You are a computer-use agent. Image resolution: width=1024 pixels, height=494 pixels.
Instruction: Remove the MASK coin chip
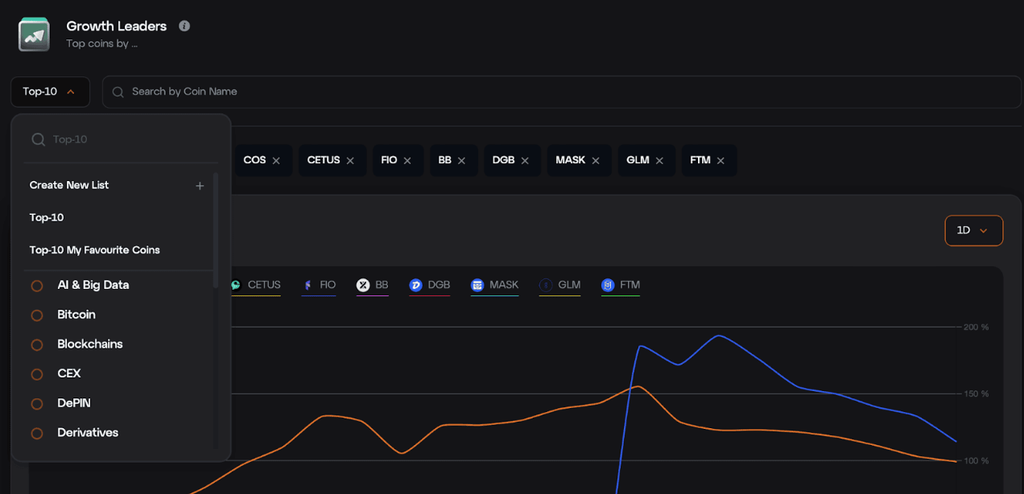596,161
